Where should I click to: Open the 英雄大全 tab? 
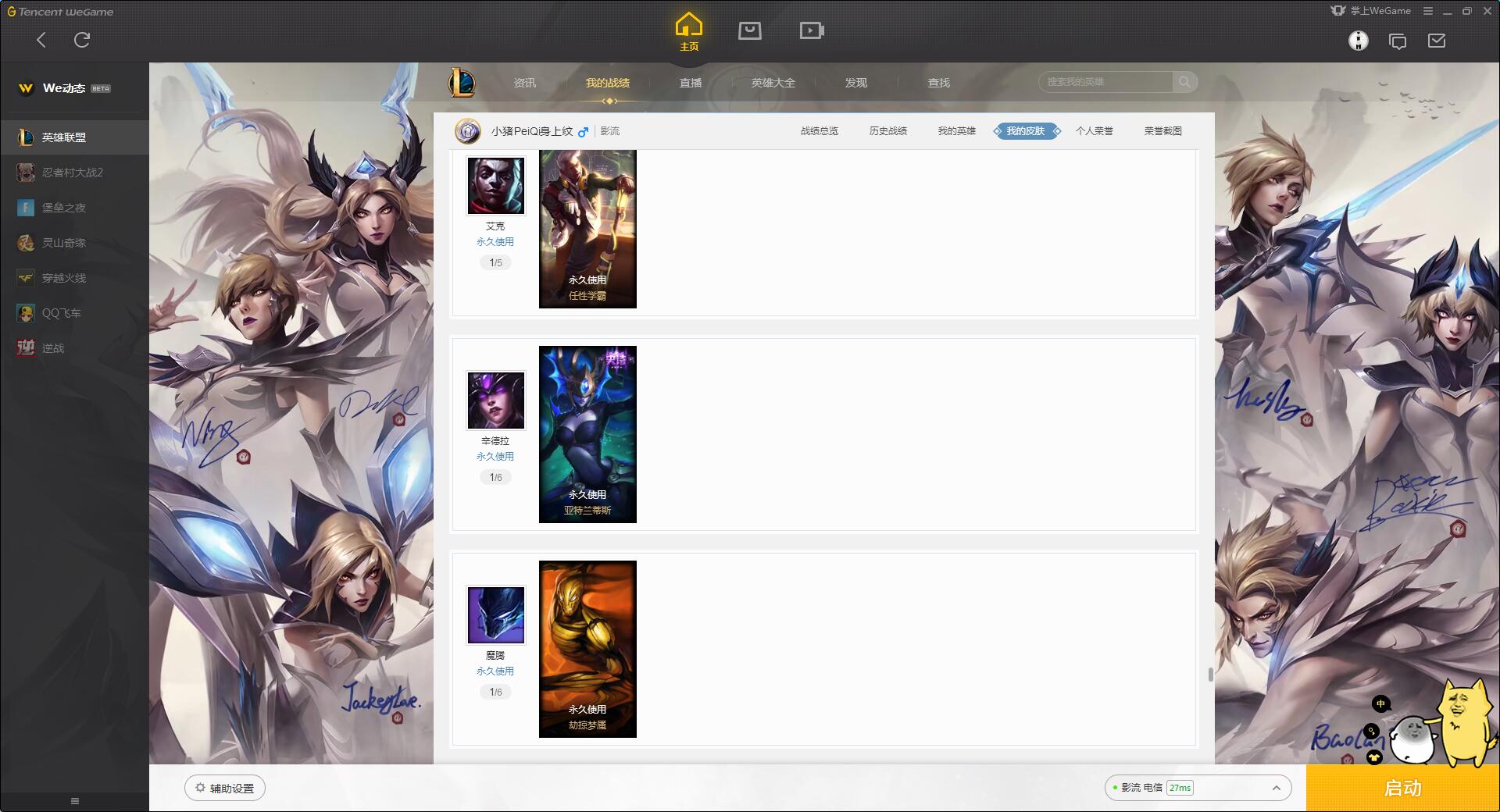tap(773, 83)
